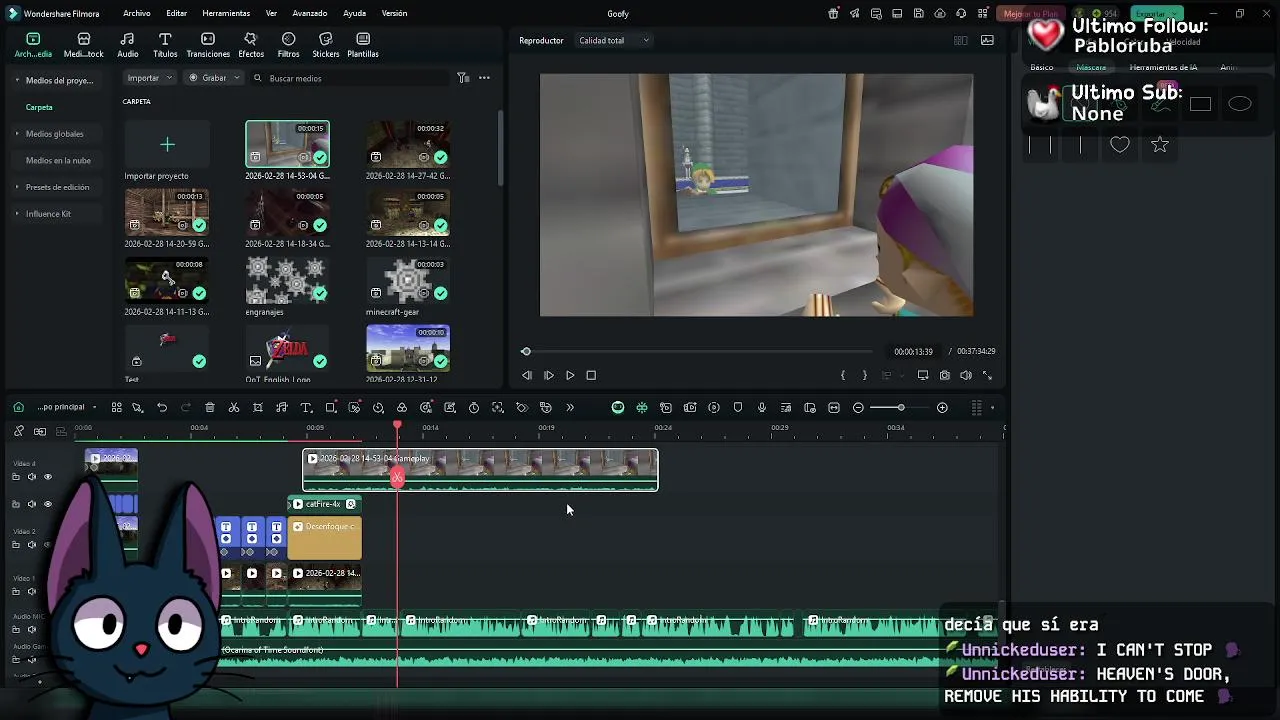Click the Delete trash icon in timeline toolbar
The image size is (1280, 720).
(210, 408)
